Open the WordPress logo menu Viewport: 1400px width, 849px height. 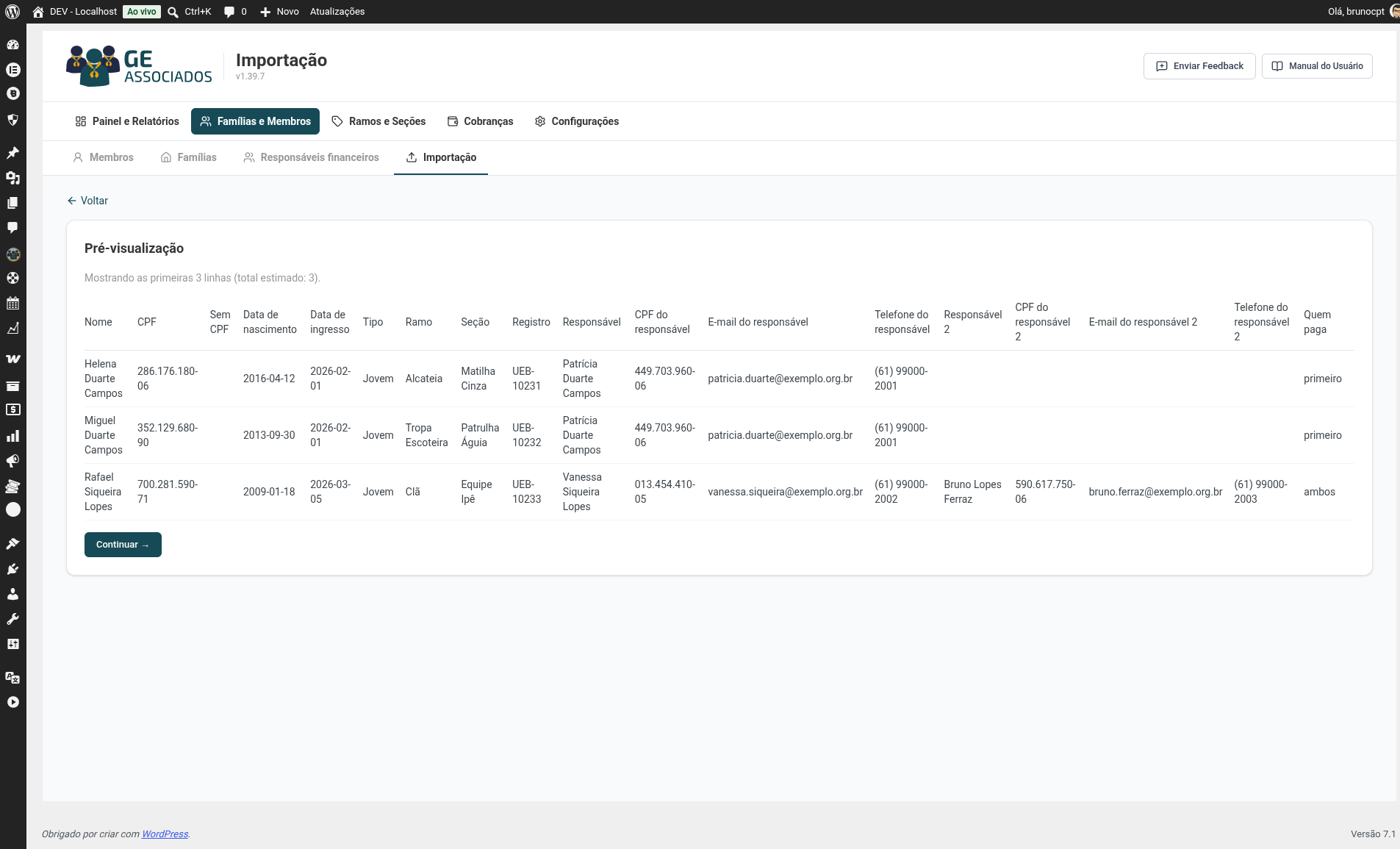[x=12, y=12]
